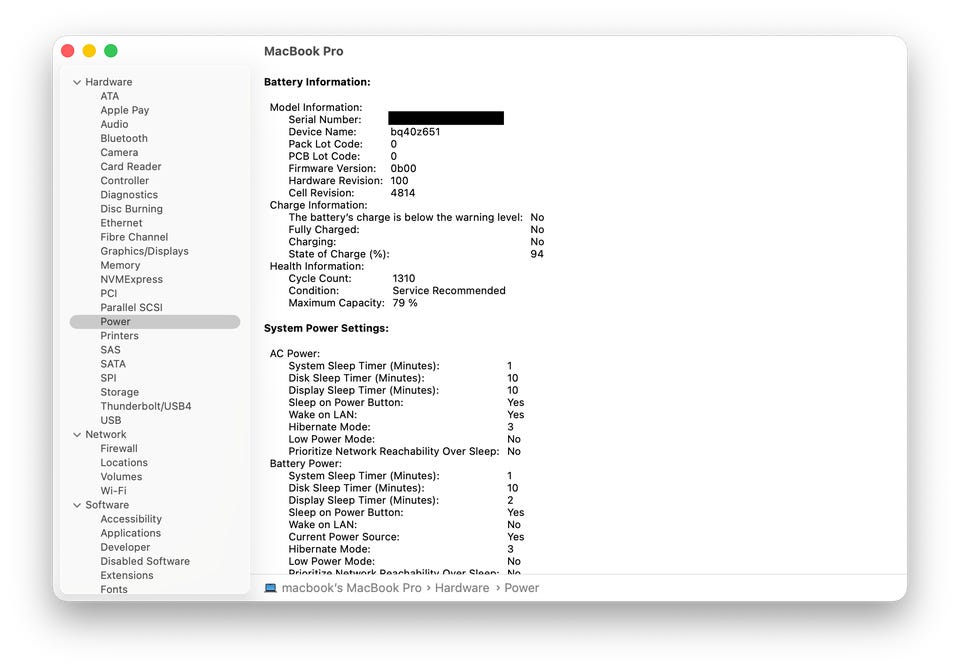Viewport: 960px width, 671px height.
Task: Open the Bluetooth section
Action: [x=124, y=138]
